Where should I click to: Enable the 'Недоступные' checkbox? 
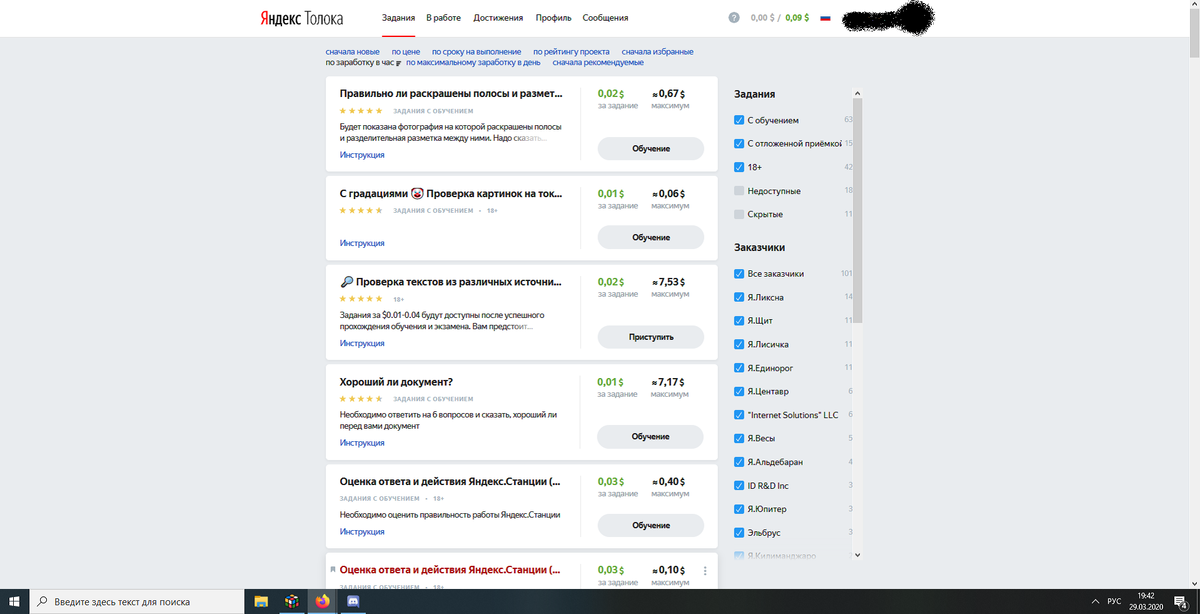[x=739, y=191]
